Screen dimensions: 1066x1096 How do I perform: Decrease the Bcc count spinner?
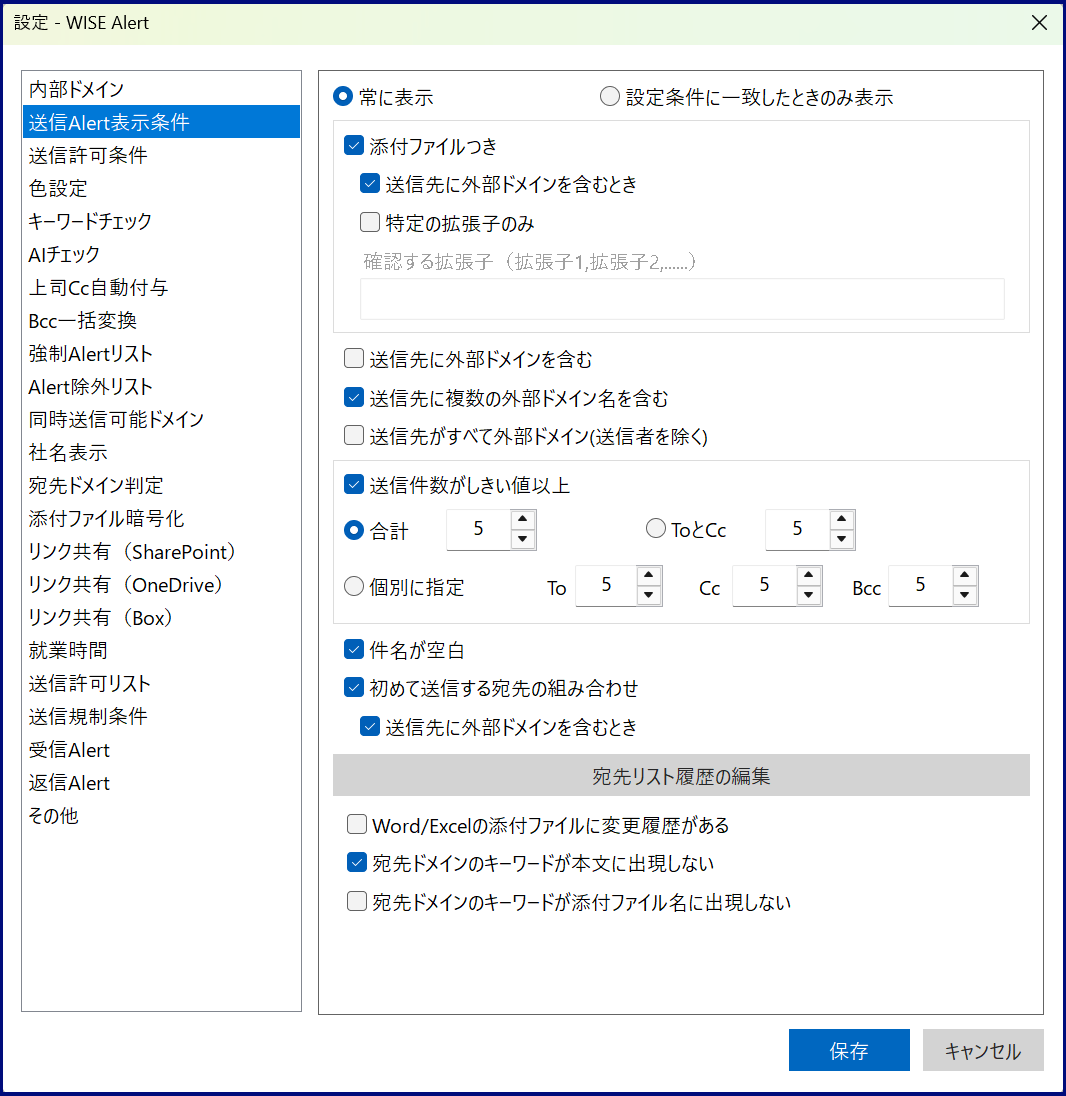point(965,595)
